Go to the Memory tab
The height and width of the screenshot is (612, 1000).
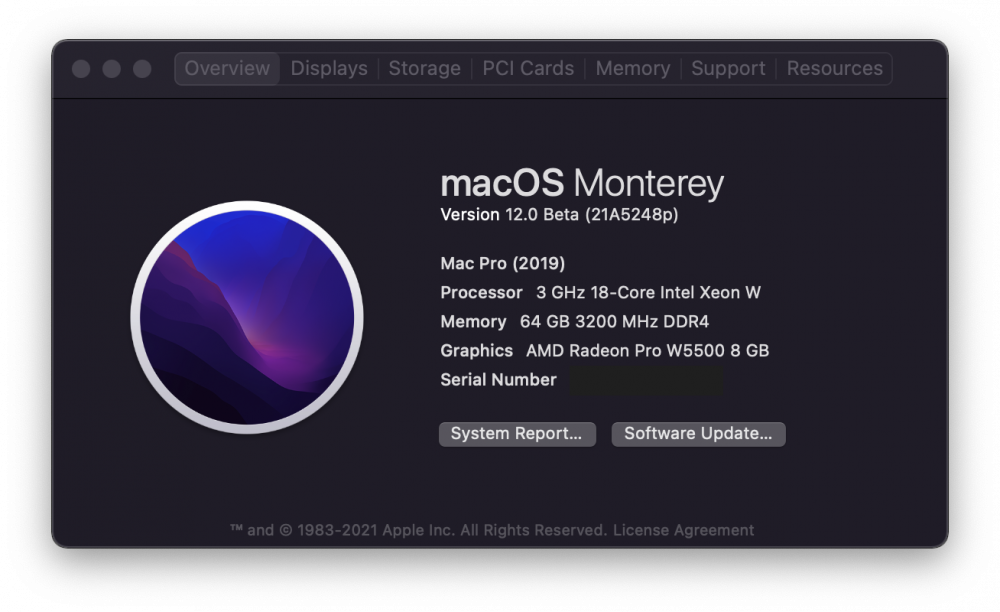(633, 68)
